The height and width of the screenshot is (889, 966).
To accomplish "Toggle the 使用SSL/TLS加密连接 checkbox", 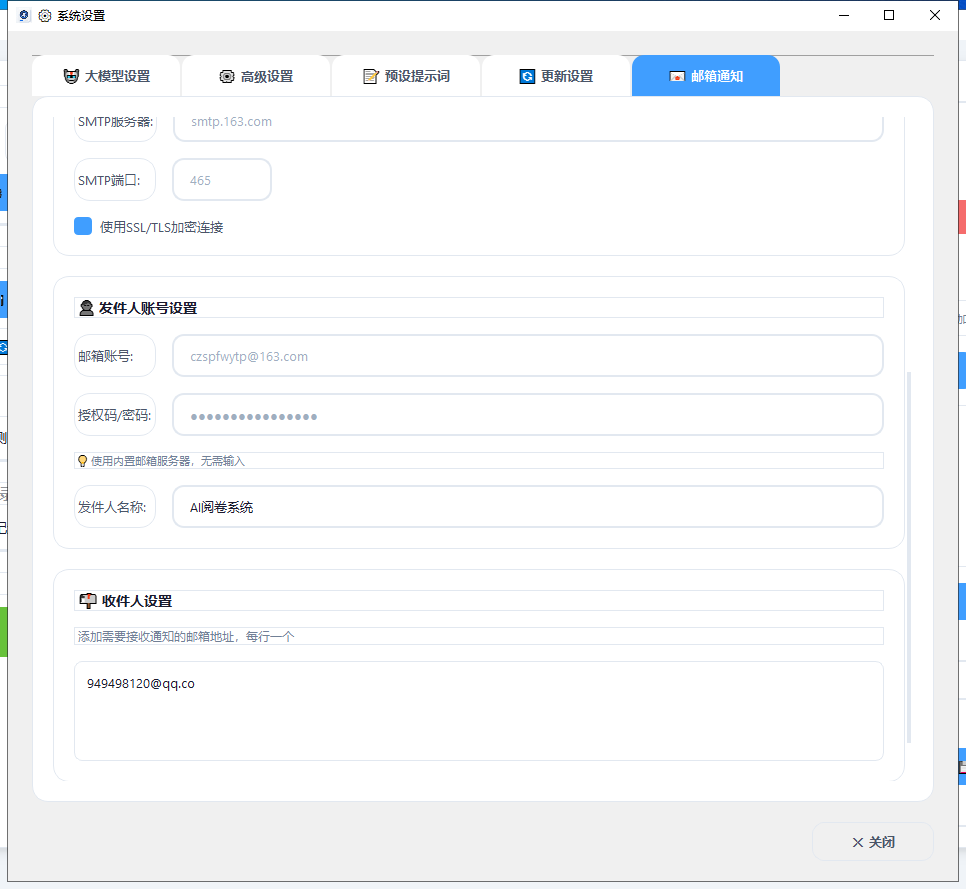I will pos(83,226).
